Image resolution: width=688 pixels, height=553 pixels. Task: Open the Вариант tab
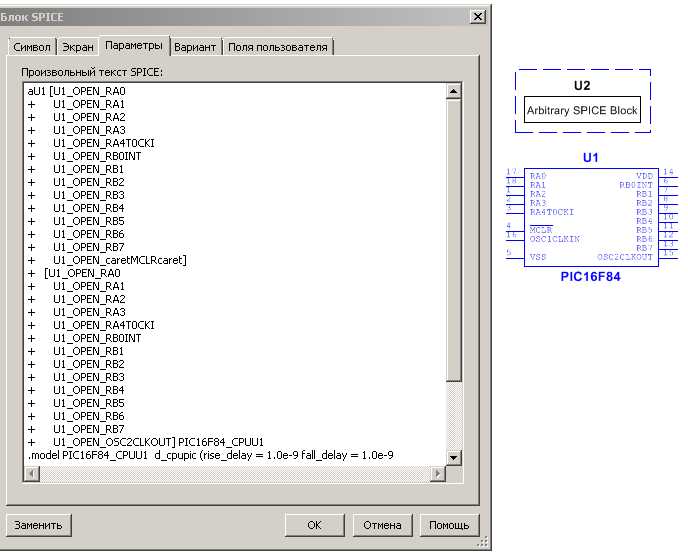pos(195,47)
